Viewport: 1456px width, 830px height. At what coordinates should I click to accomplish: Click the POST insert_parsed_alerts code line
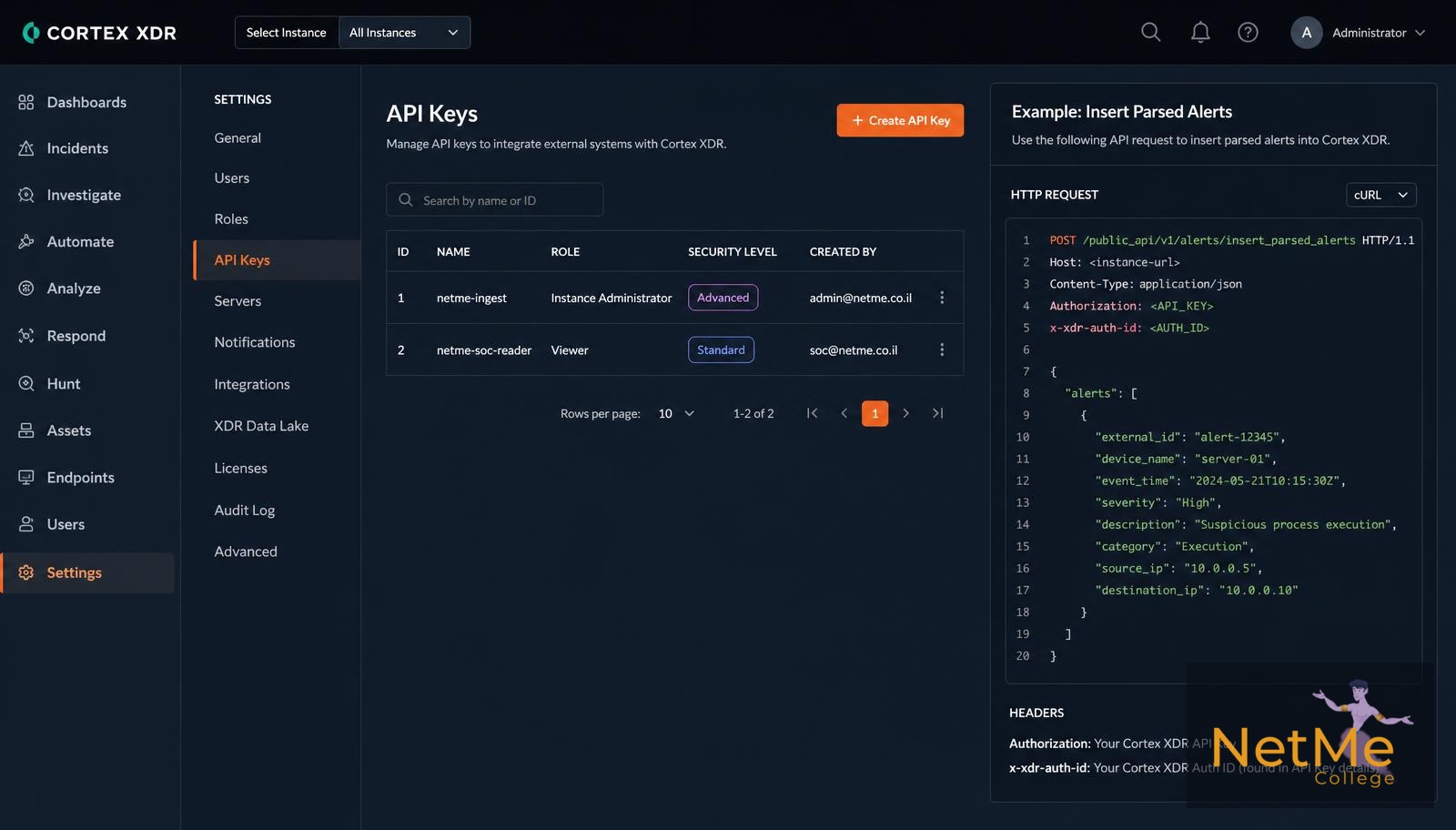[x=1232, y=240]
